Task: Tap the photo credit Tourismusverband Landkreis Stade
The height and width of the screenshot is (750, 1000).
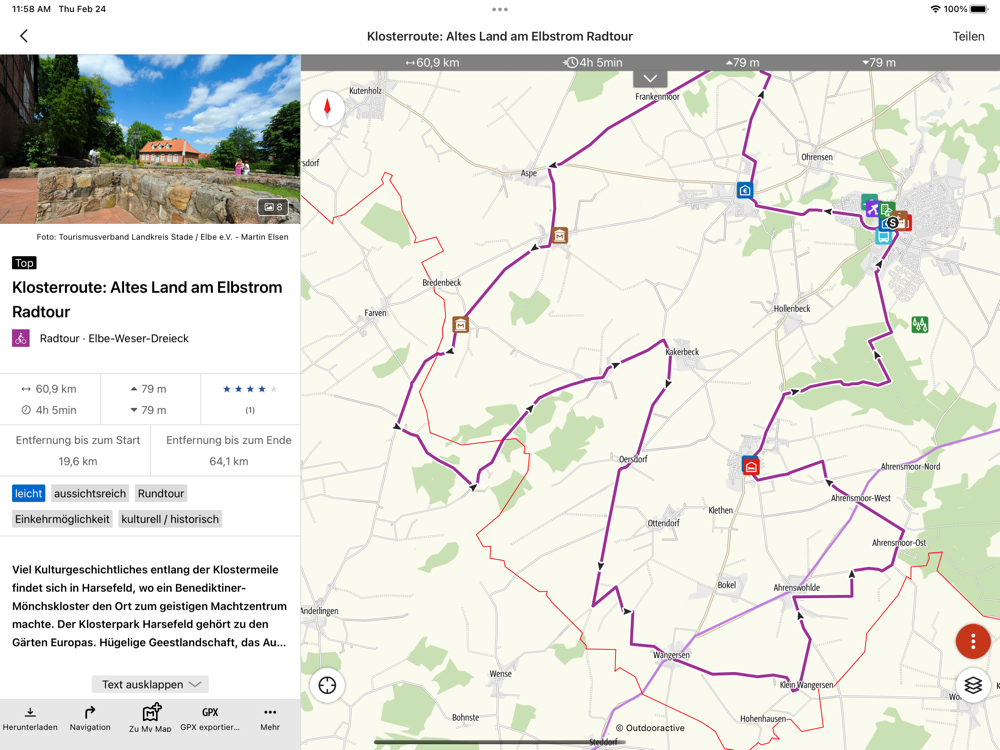Action: coord(162,237)
